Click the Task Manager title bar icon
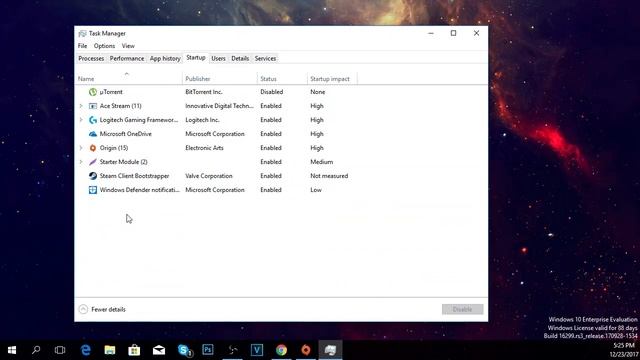640x360 pixels. 82,33
